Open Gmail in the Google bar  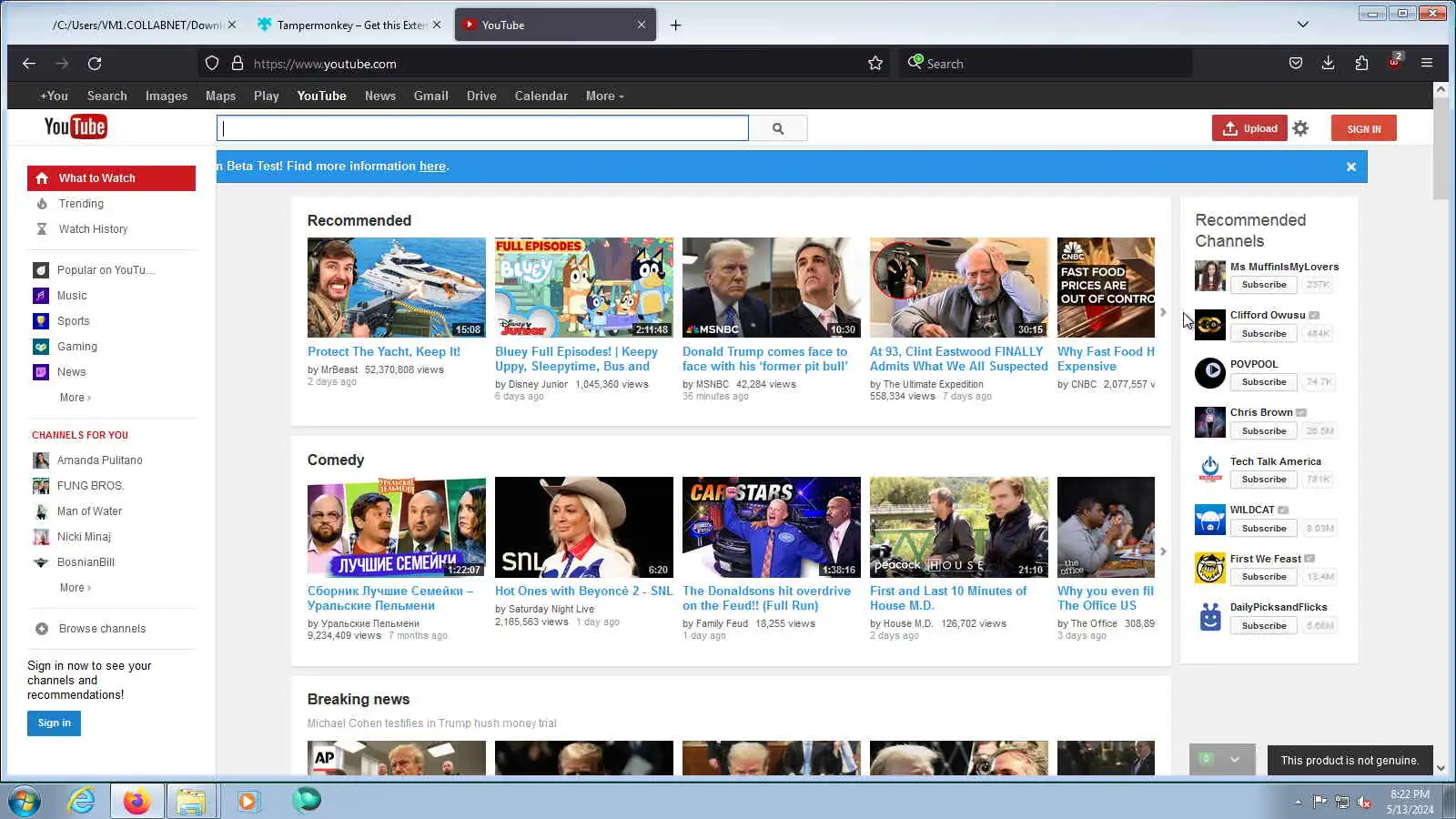tap(430, 96)
